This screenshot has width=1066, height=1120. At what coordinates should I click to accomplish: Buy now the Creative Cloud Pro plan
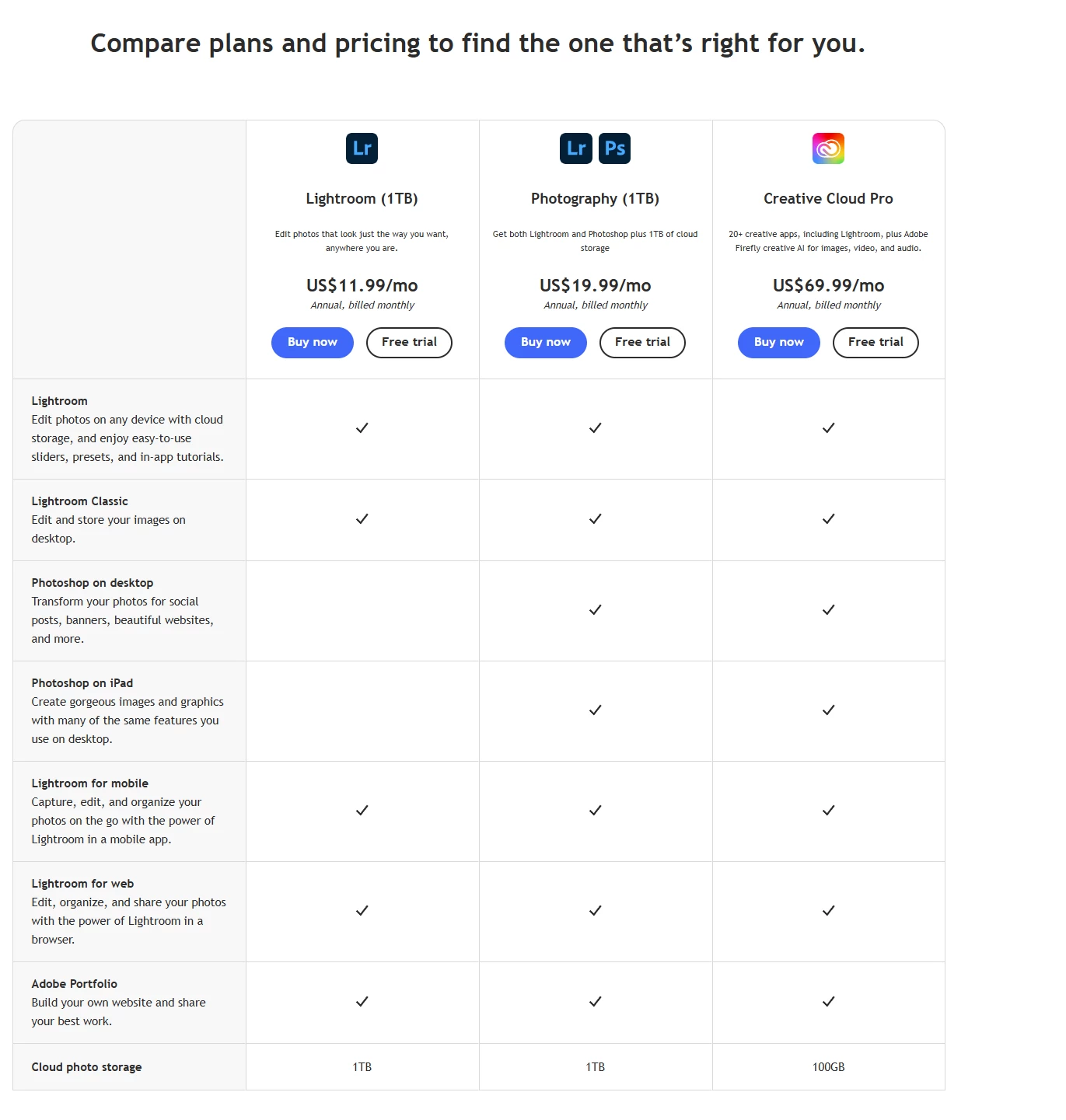tap(779, 343)
